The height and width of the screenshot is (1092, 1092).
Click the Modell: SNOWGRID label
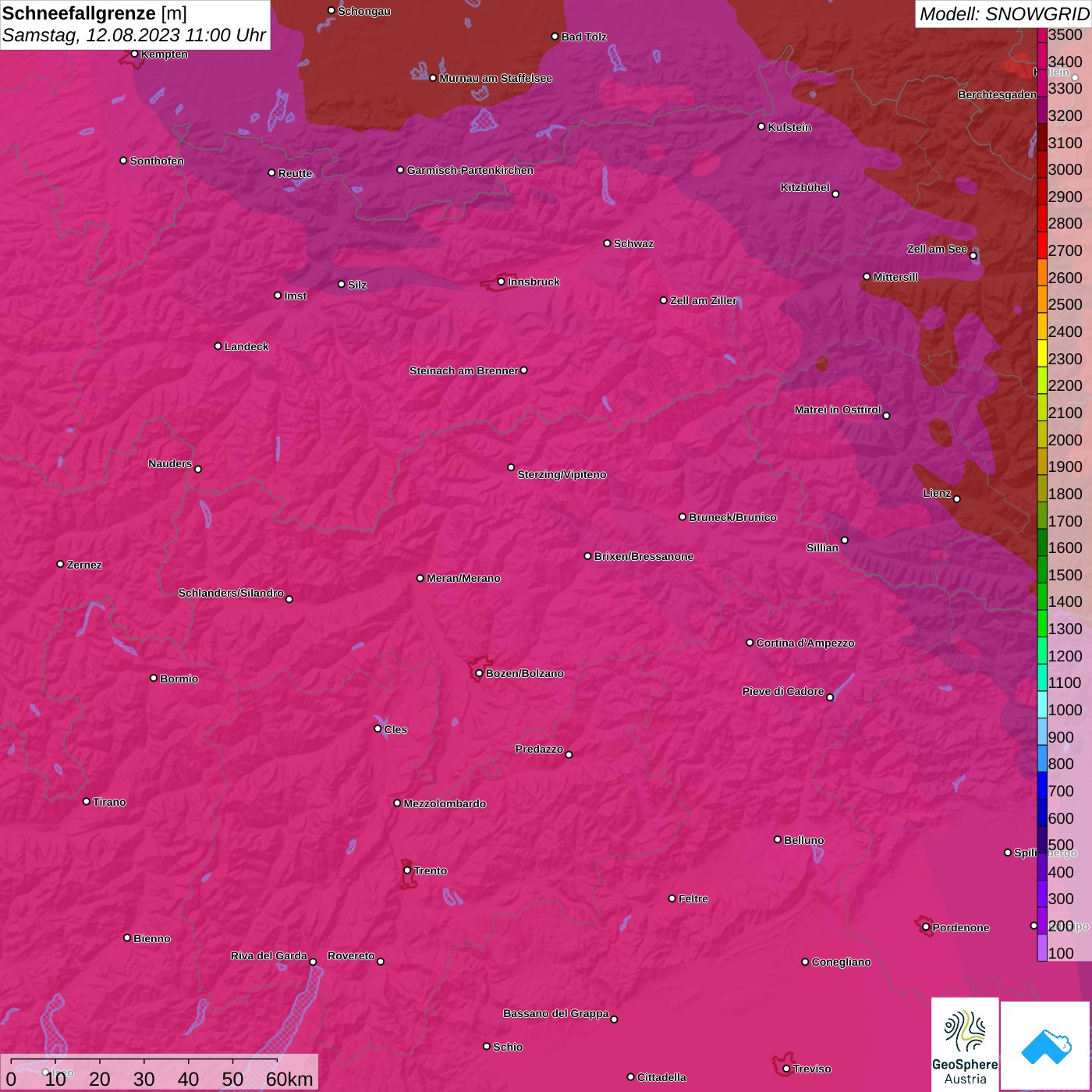(1004, 13)
